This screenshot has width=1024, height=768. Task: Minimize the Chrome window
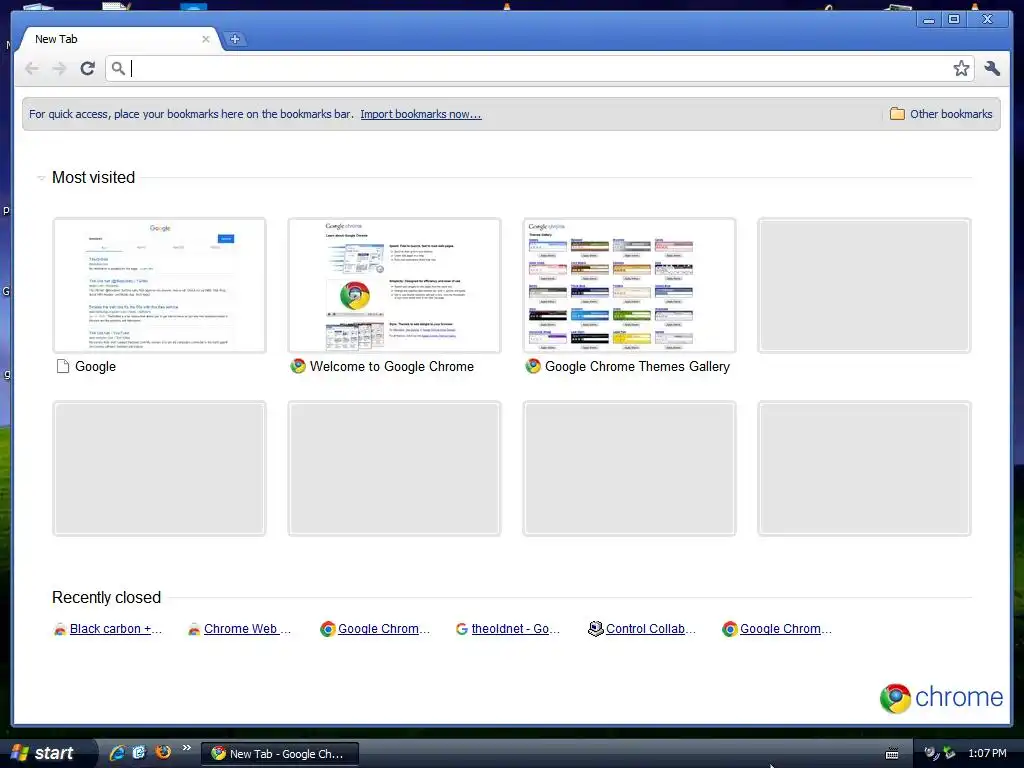click(x=929, y=20)
